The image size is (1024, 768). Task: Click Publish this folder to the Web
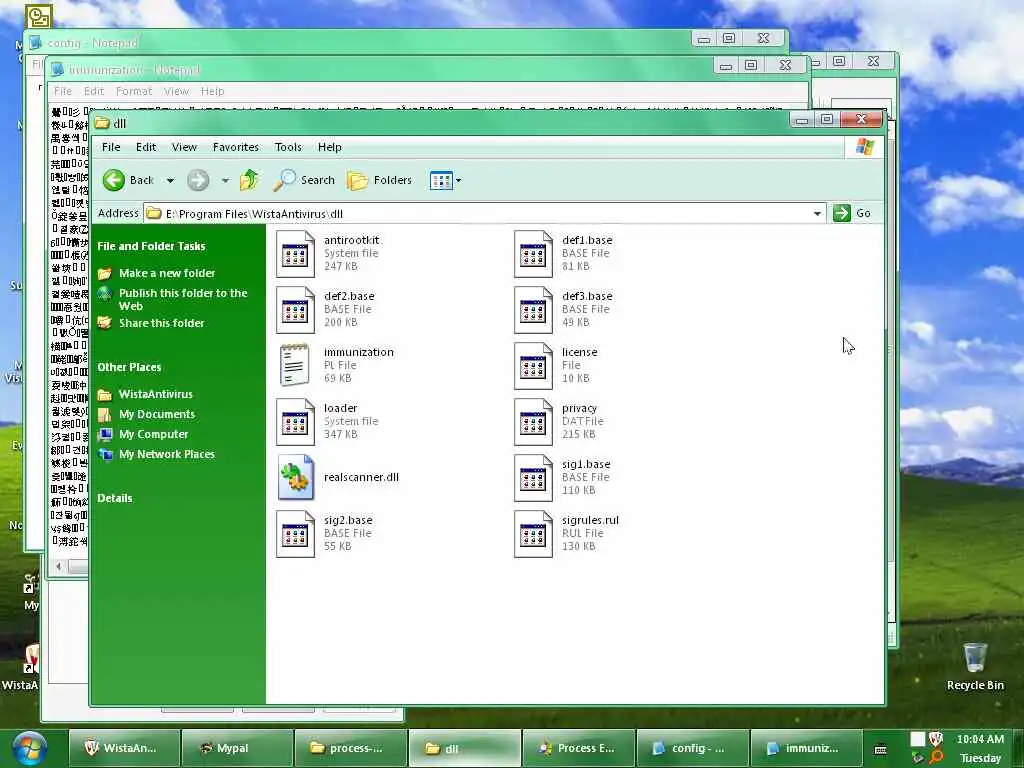(183, 299)
